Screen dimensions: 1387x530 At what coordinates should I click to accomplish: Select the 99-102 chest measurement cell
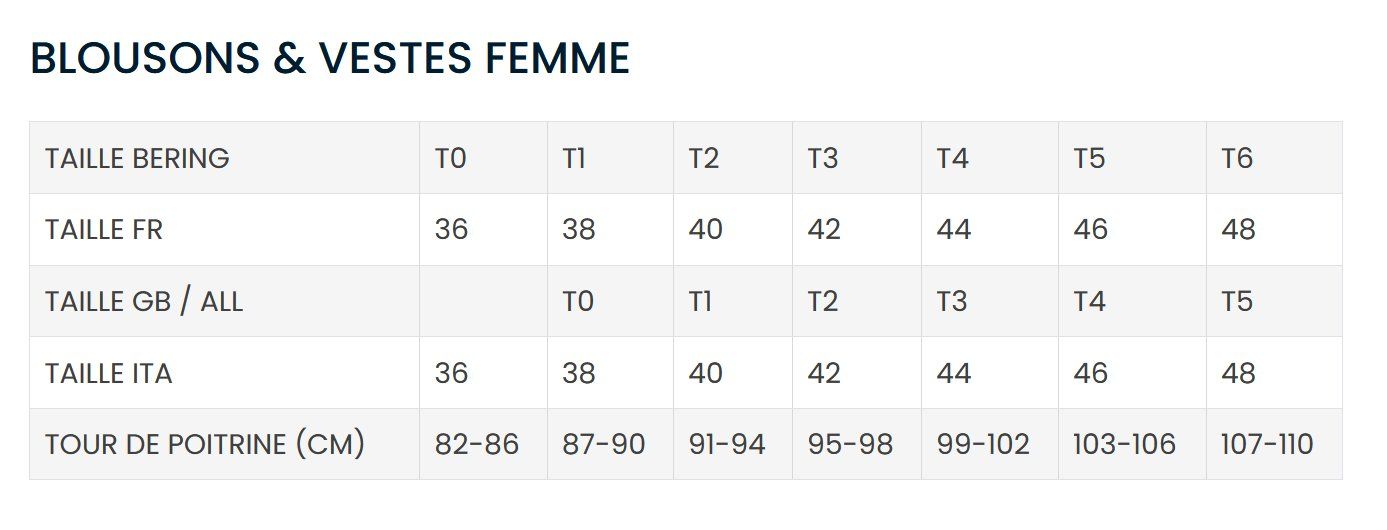click(983, 444)
